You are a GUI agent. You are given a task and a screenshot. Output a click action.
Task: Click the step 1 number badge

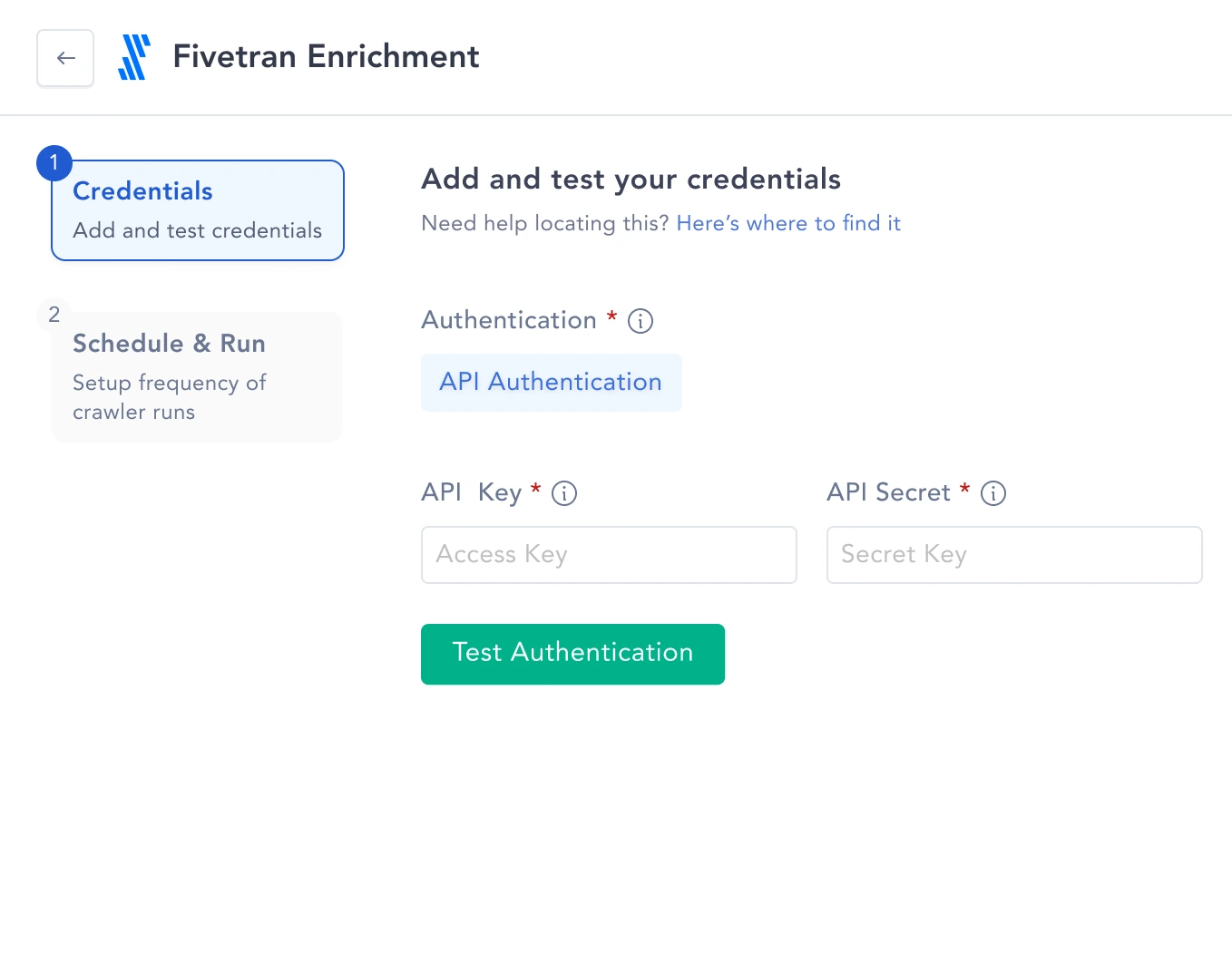(54, 163)
